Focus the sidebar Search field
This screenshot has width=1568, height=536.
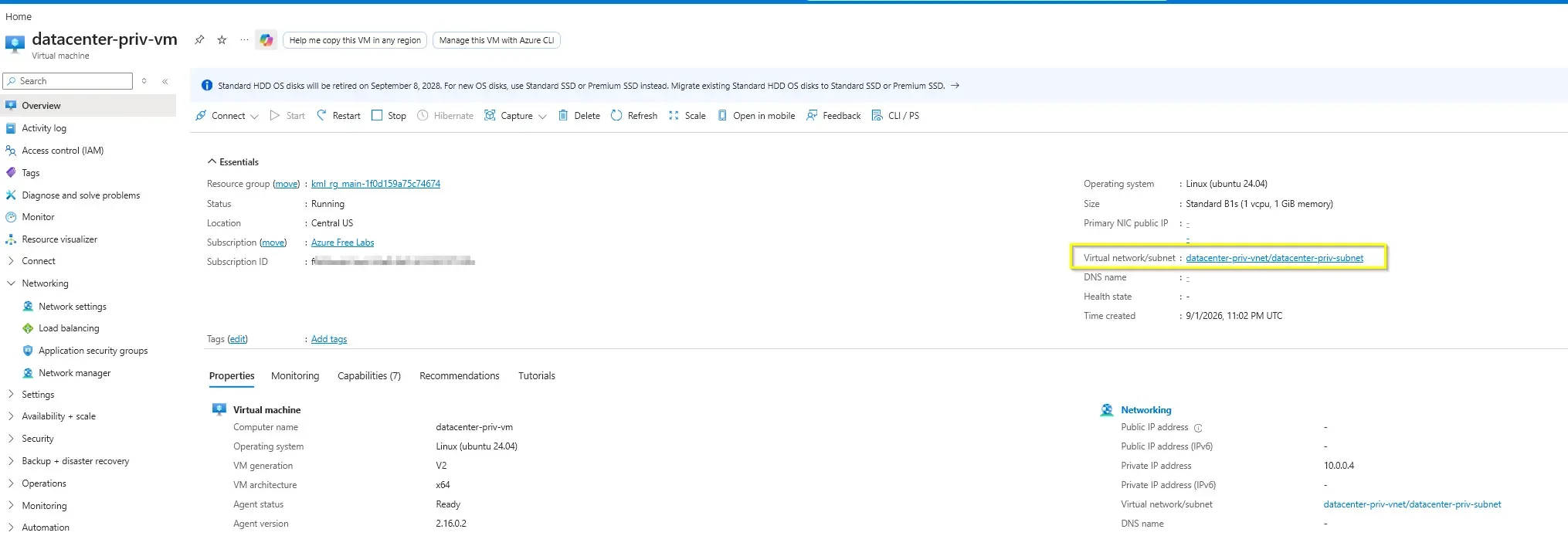(68, 81)
